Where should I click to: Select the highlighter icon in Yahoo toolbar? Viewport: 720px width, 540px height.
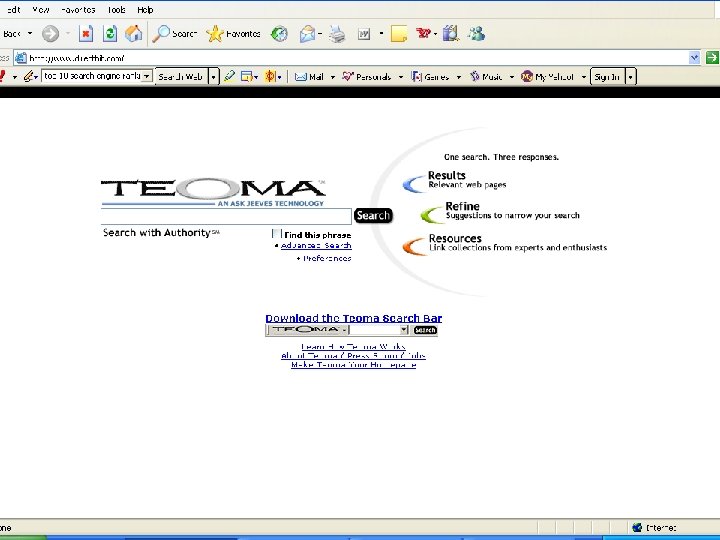[x=229, y=76]
